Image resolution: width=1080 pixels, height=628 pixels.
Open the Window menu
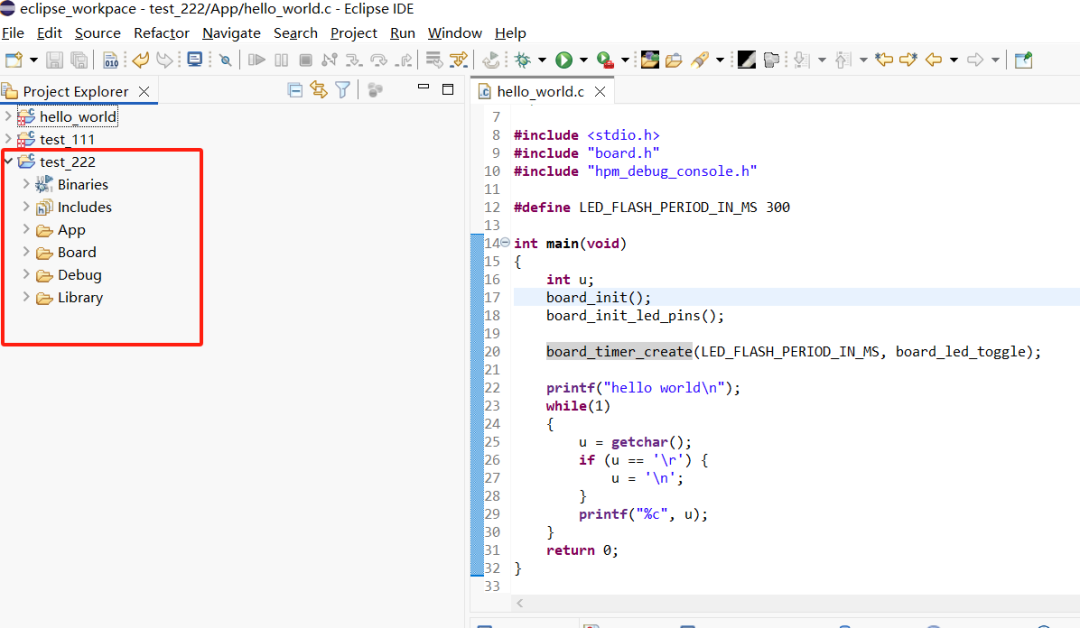click(455, 33)
